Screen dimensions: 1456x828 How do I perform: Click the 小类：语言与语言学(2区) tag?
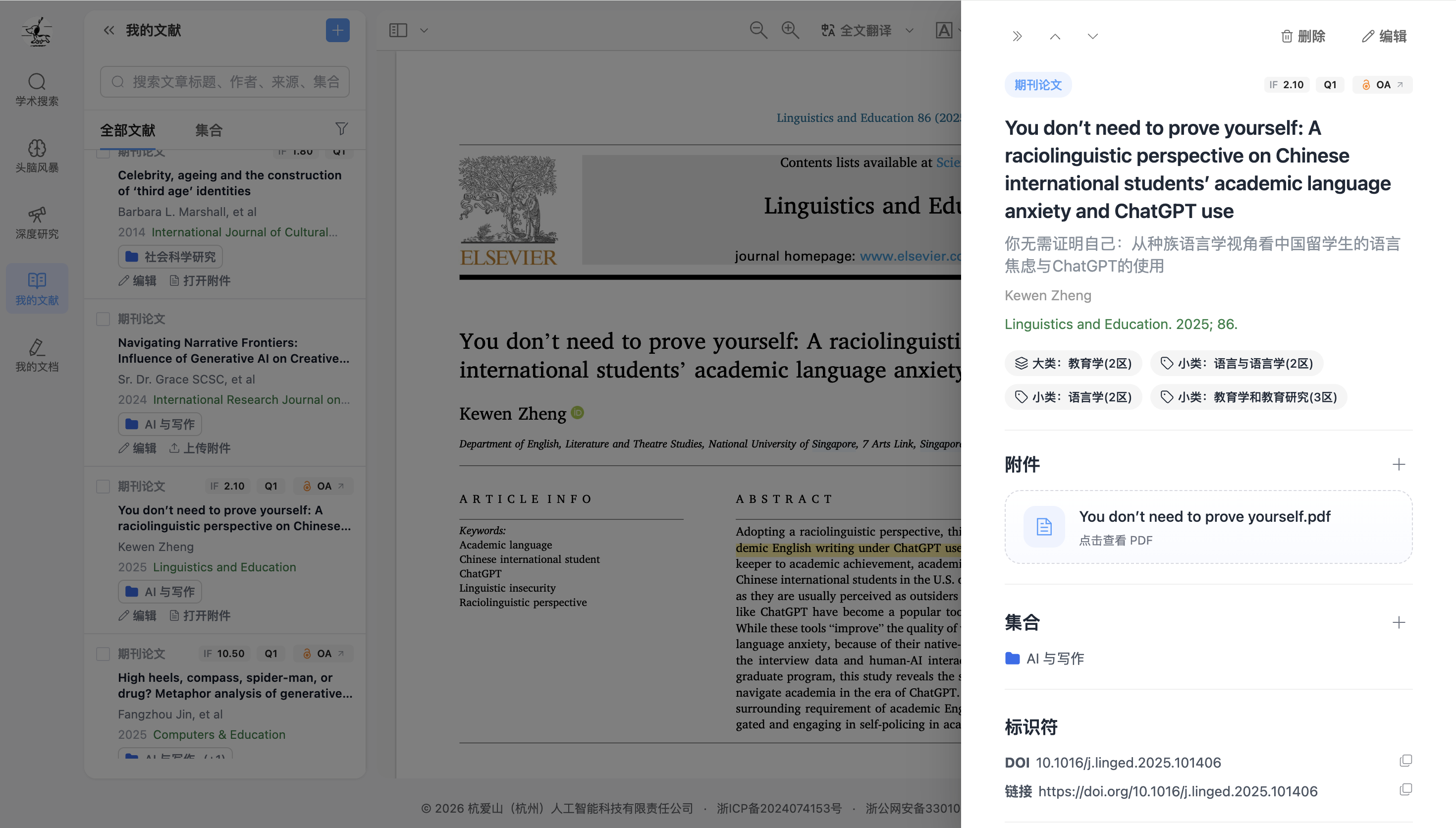tap(1237, 363)
